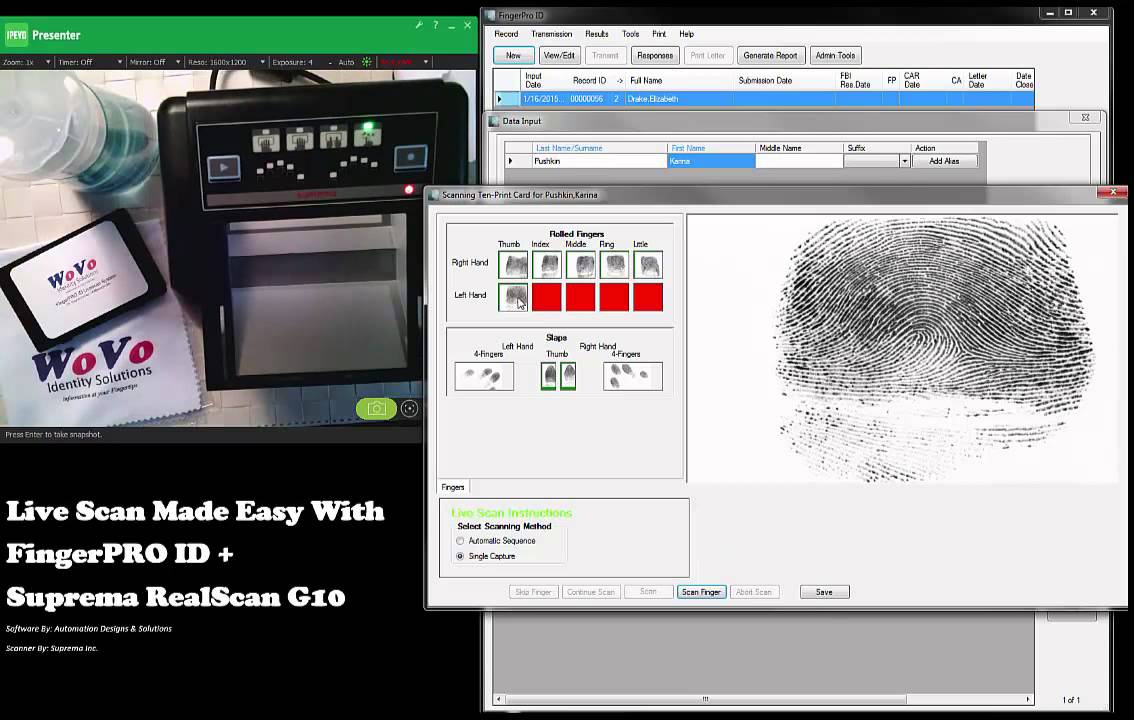The height and width of the screenshot is (720, 1134).
Task: Click the Skip Finger button
Action: [534, 592]
